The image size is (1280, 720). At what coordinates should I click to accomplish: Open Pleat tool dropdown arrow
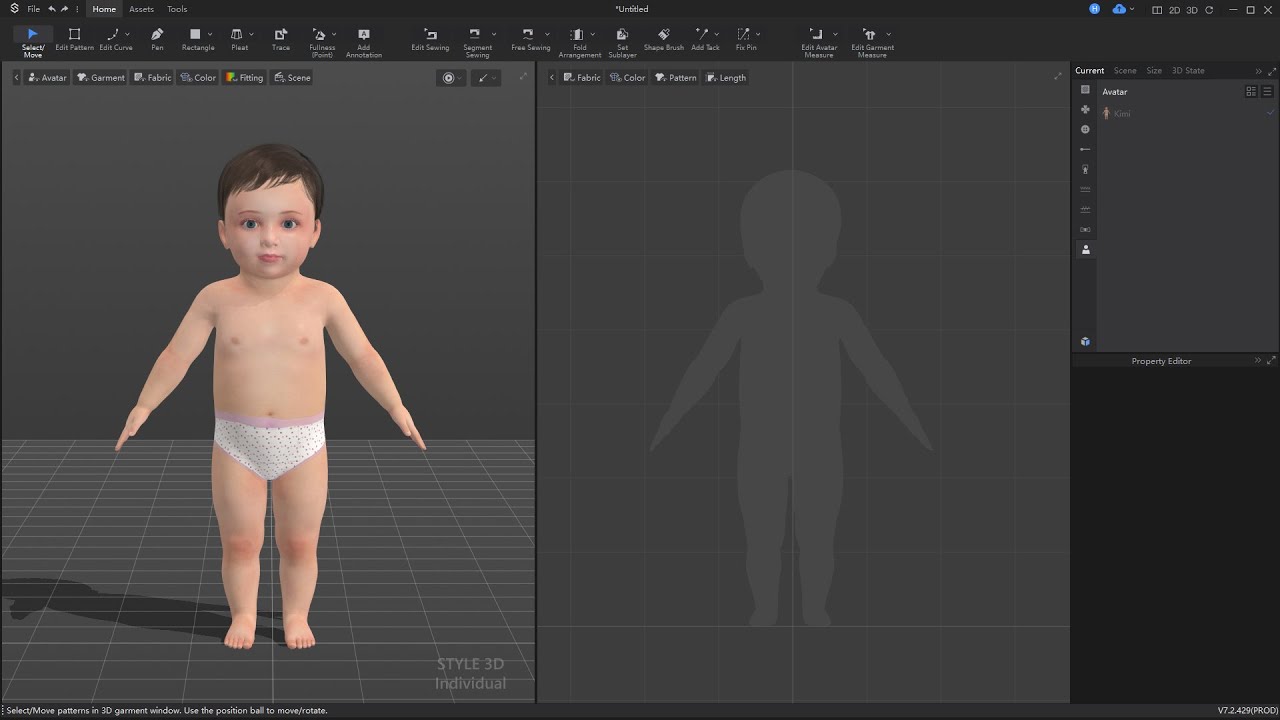pos(251,34)
